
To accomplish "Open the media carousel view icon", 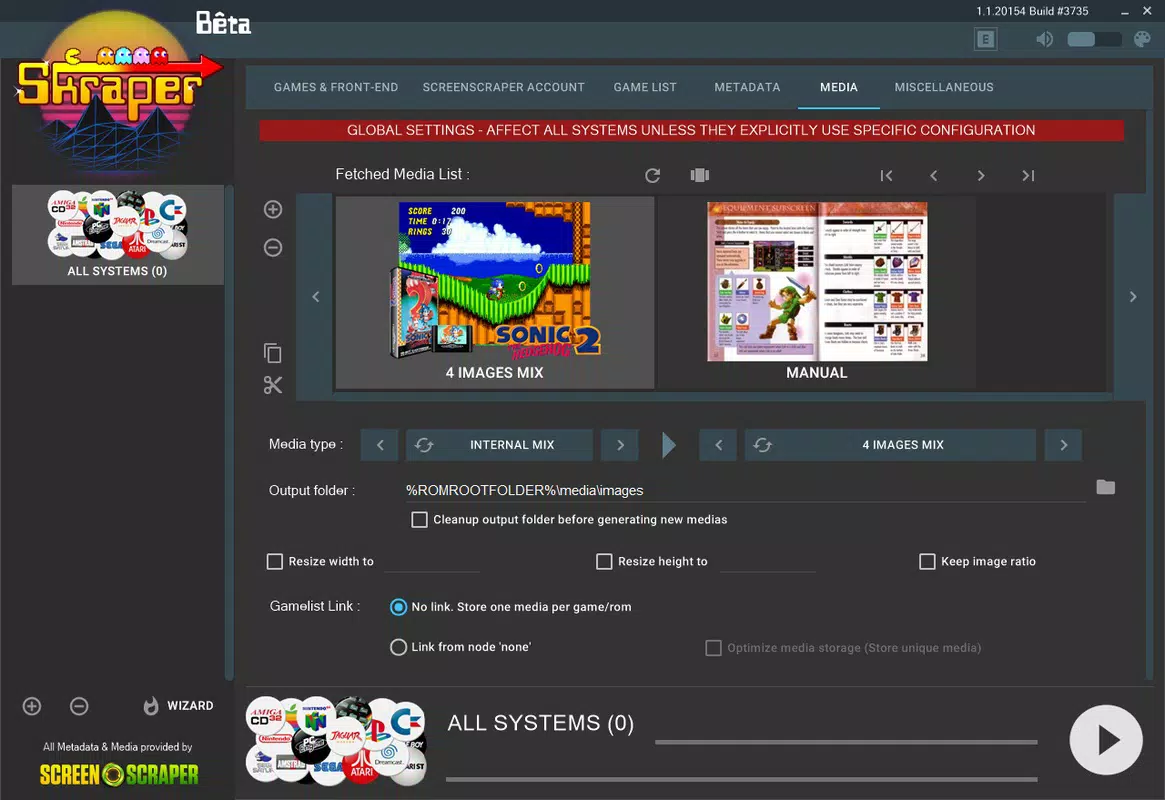I will (700, 175).
